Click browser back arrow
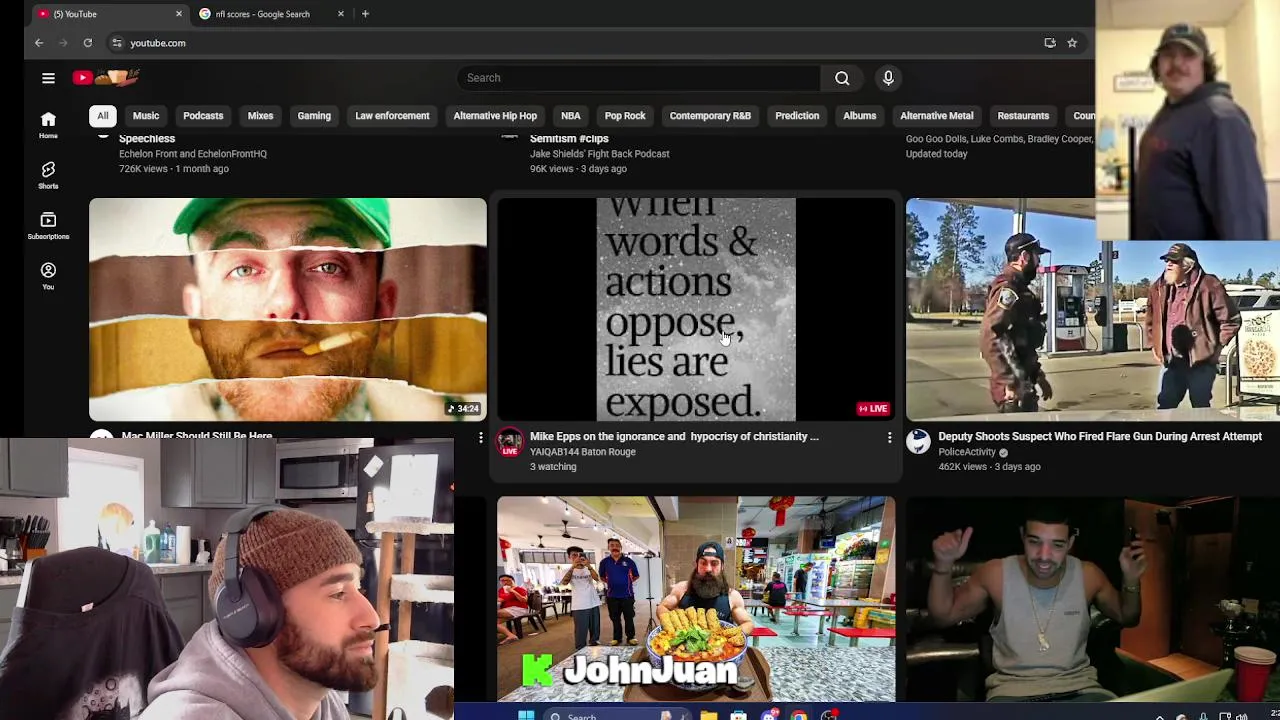Screen dimensions: 1280x720 pyautogui.click(x=39, y=43)
